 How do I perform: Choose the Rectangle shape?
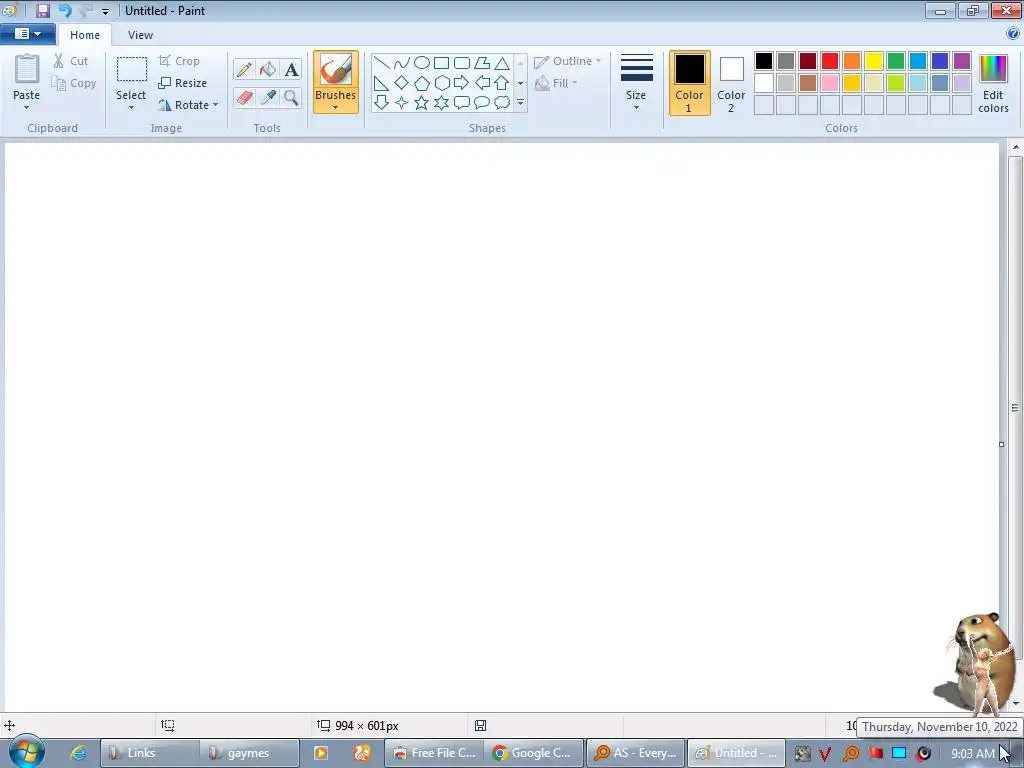tap(441, 63)
